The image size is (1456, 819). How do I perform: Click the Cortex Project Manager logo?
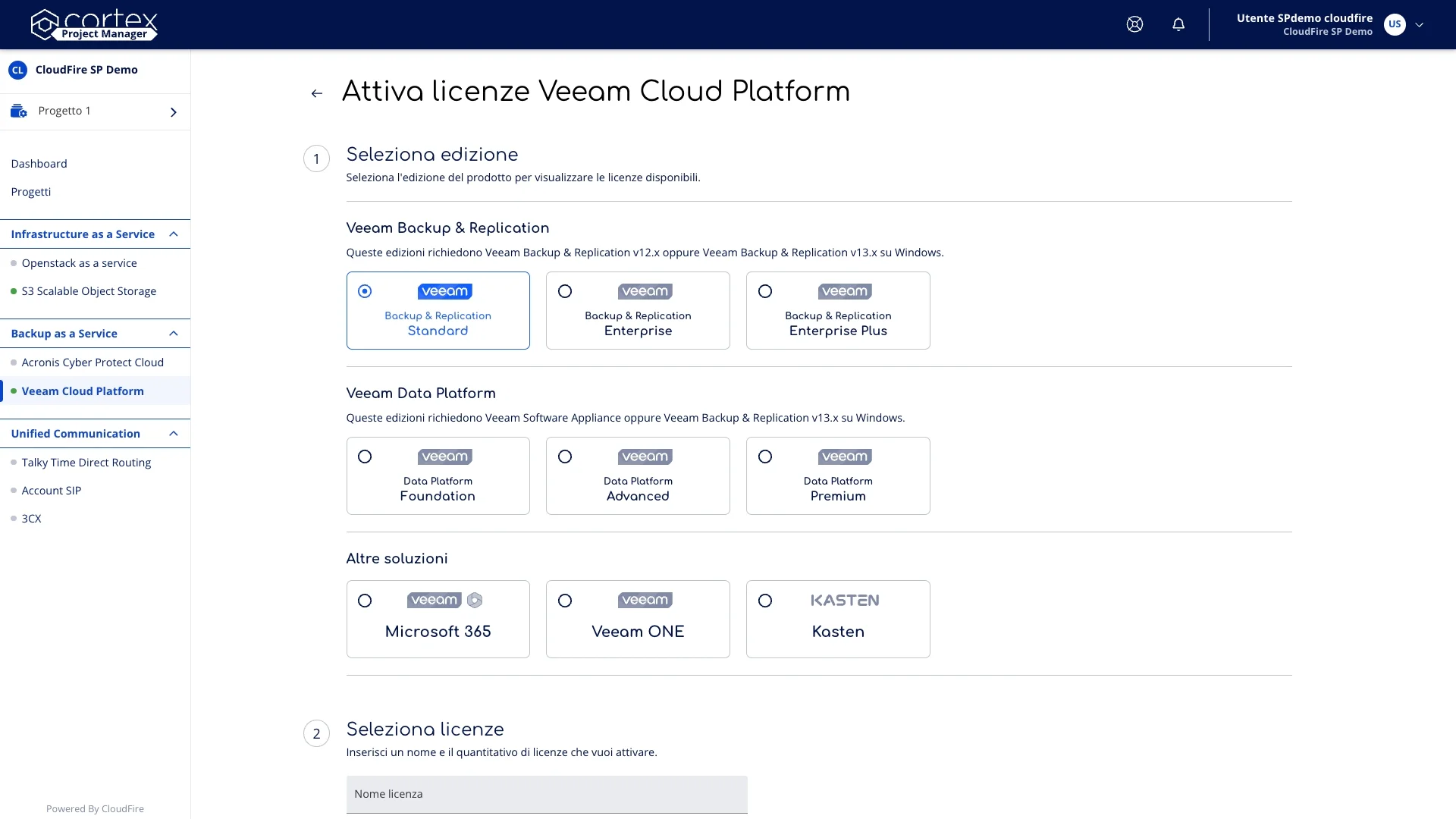94,24
